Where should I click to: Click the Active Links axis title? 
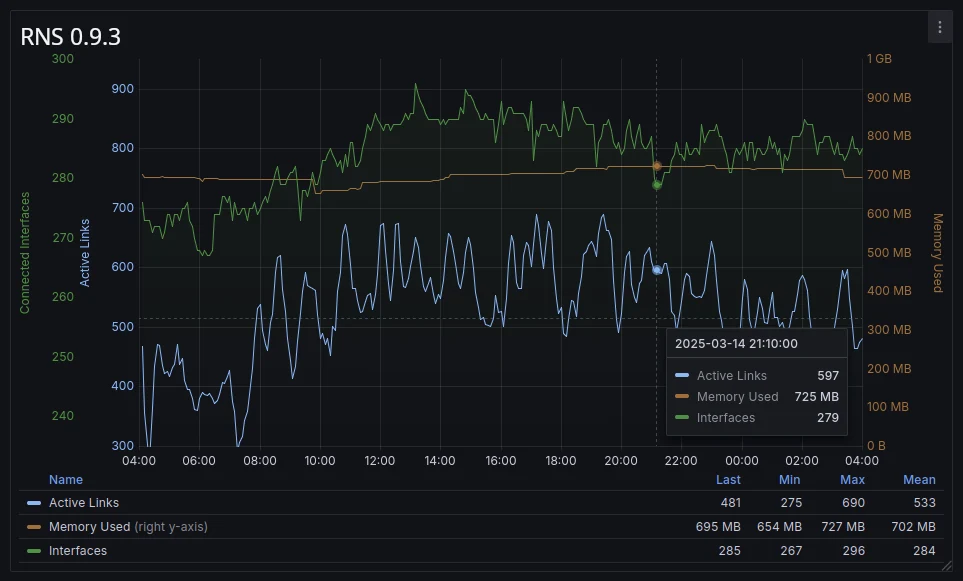pos(85,253)
